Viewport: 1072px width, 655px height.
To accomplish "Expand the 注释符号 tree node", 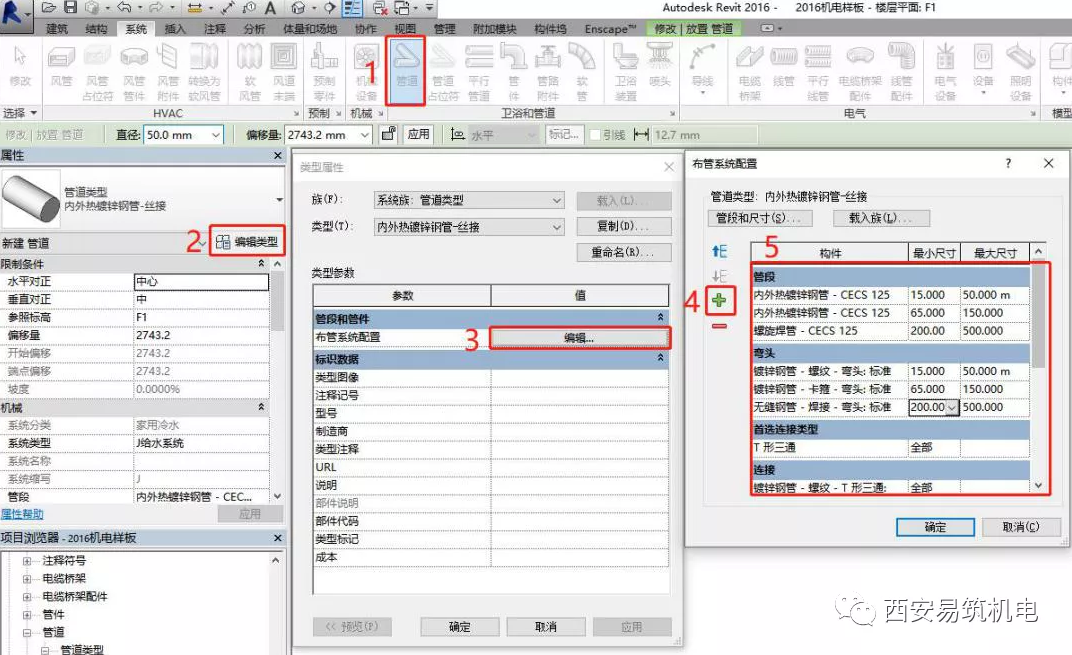I will tap(27, 561).
